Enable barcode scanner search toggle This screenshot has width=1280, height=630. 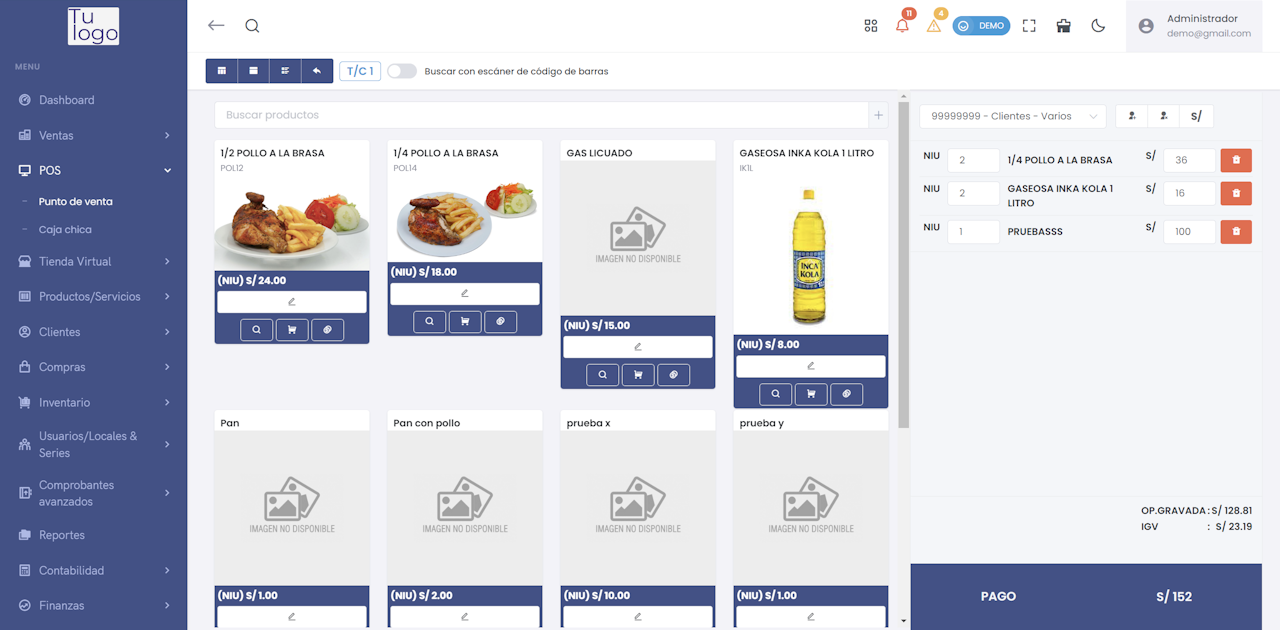point(402,71)
